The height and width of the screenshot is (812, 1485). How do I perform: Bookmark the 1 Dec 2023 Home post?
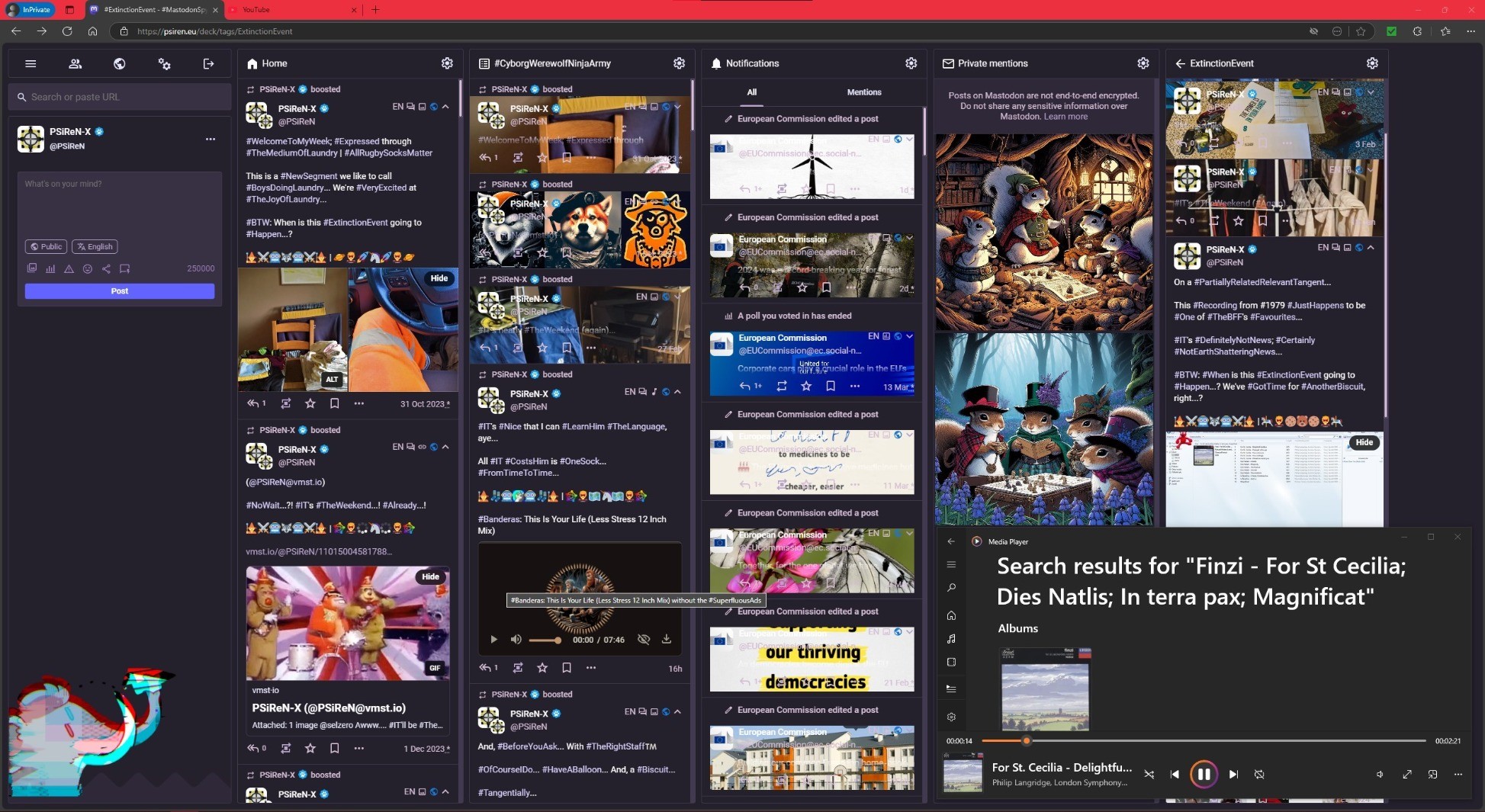(x=334, y=748)
